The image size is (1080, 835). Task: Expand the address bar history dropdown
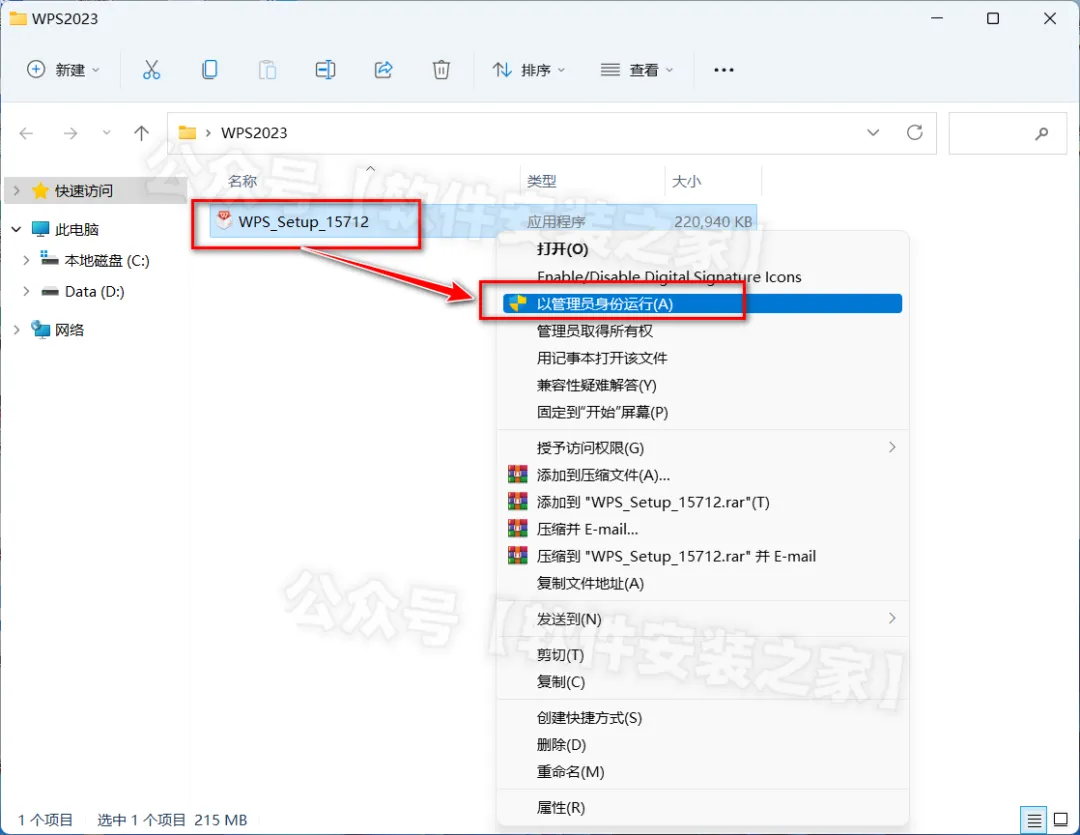coord(873,132)
